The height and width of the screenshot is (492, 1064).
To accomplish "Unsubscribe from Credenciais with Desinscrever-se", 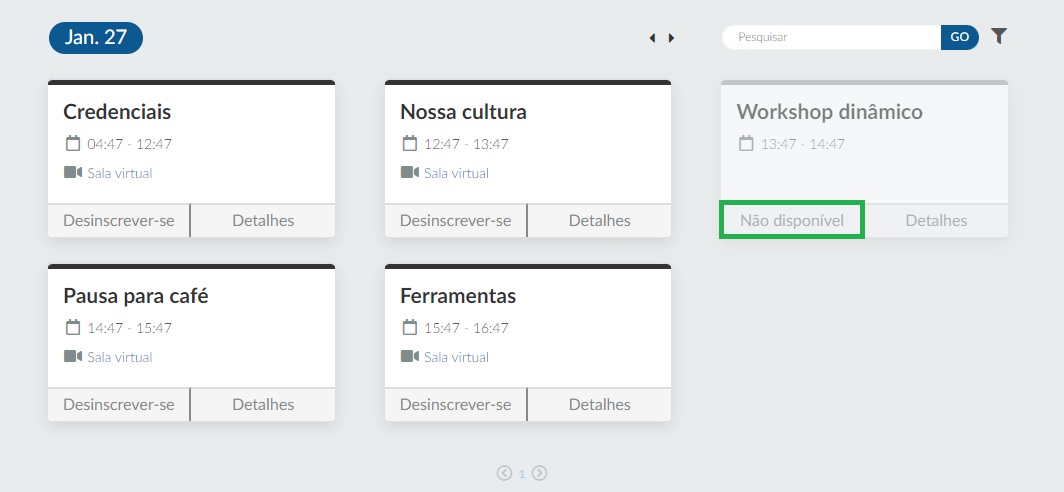I will click(x=119, y=221).
